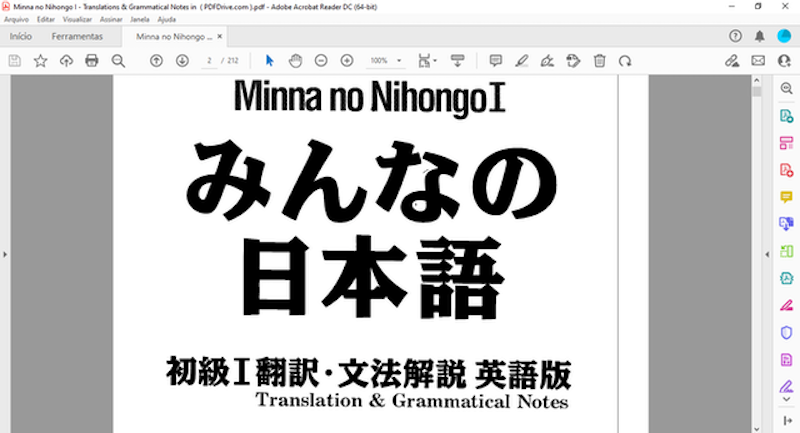800x433 pixels.
Task: Switch to the Ferramentas tab
Action: tap(77, 36)
